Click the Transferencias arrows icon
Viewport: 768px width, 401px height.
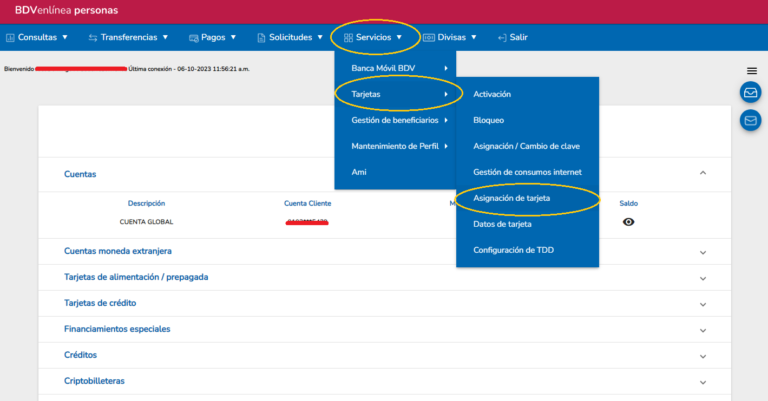tap(93, 38)
